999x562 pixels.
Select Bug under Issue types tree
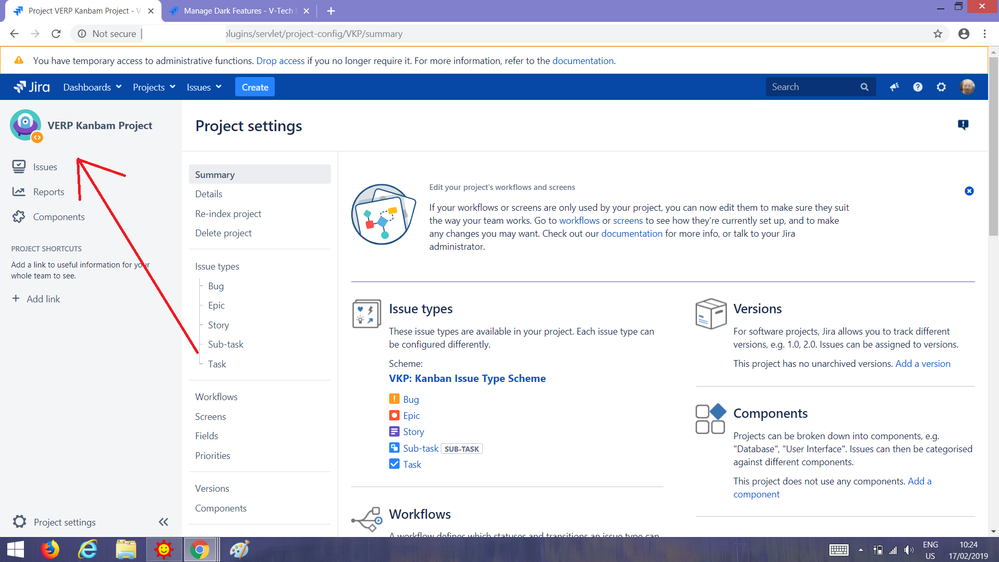click(216, 286)
